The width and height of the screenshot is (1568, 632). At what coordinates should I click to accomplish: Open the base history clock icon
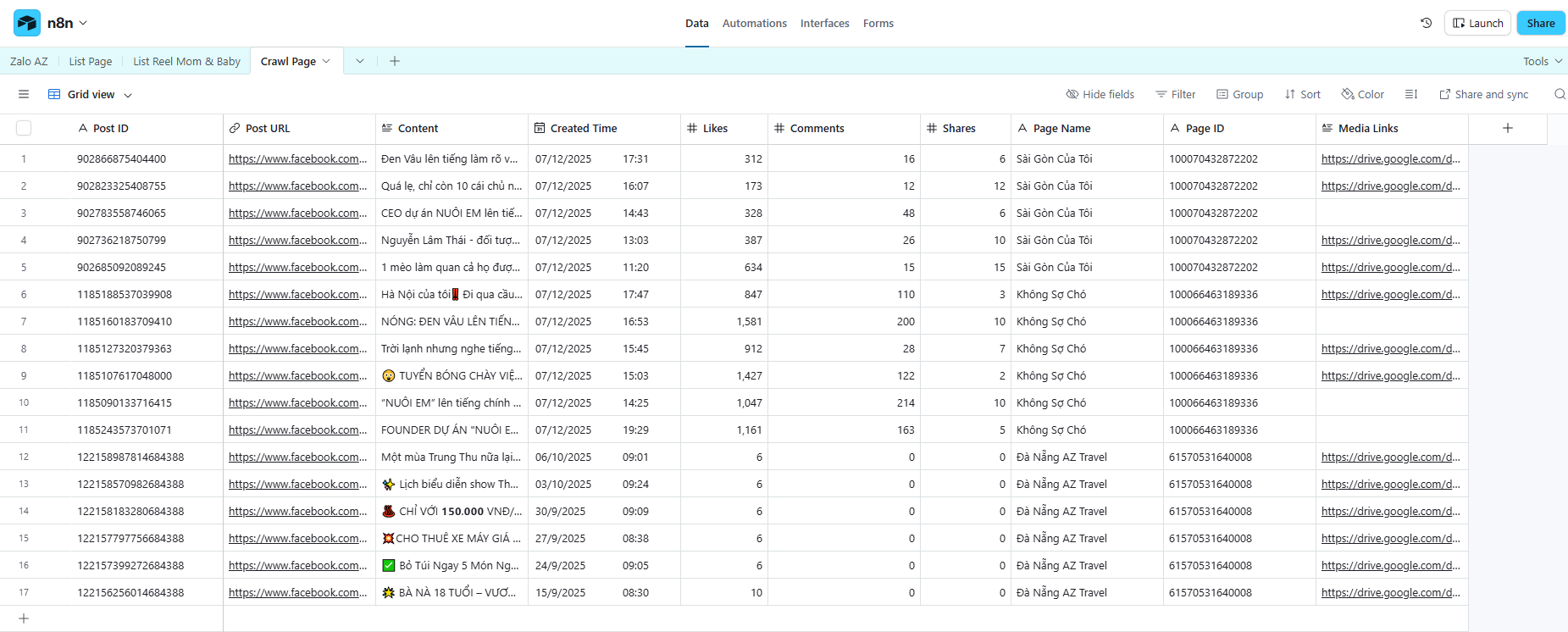coord(1427,23)
